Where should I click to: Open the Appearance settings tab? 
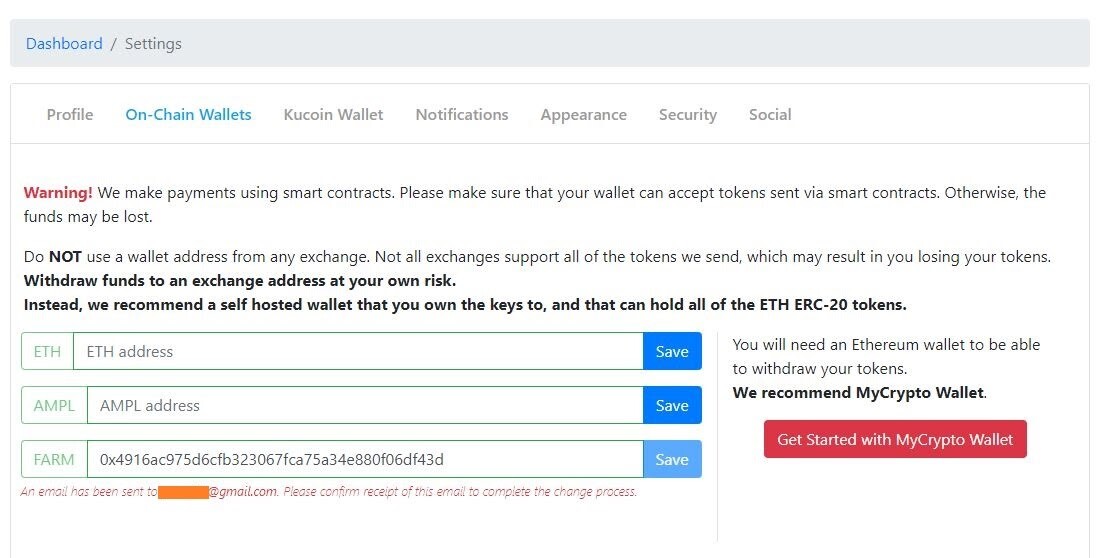(584, 115)
